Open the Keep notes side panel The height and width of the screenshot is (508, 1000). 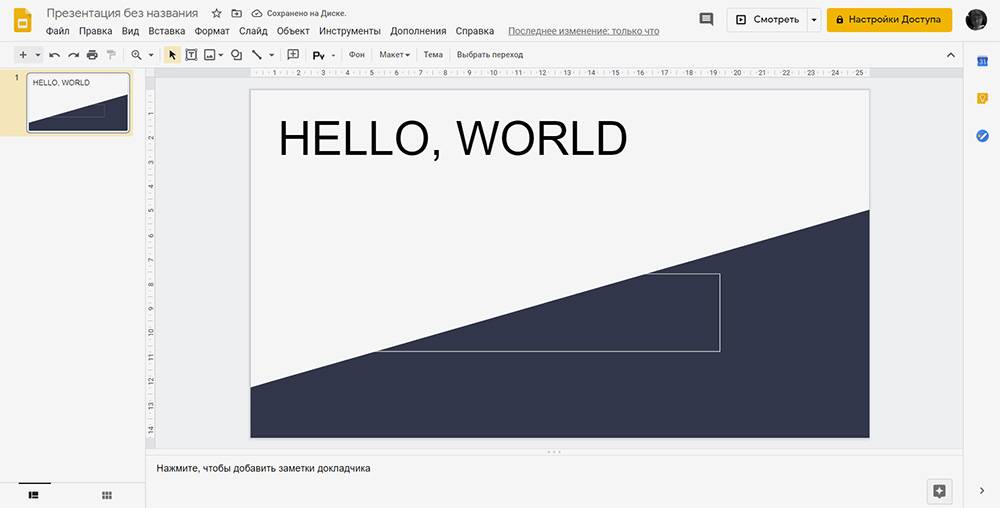pos(982,98)
